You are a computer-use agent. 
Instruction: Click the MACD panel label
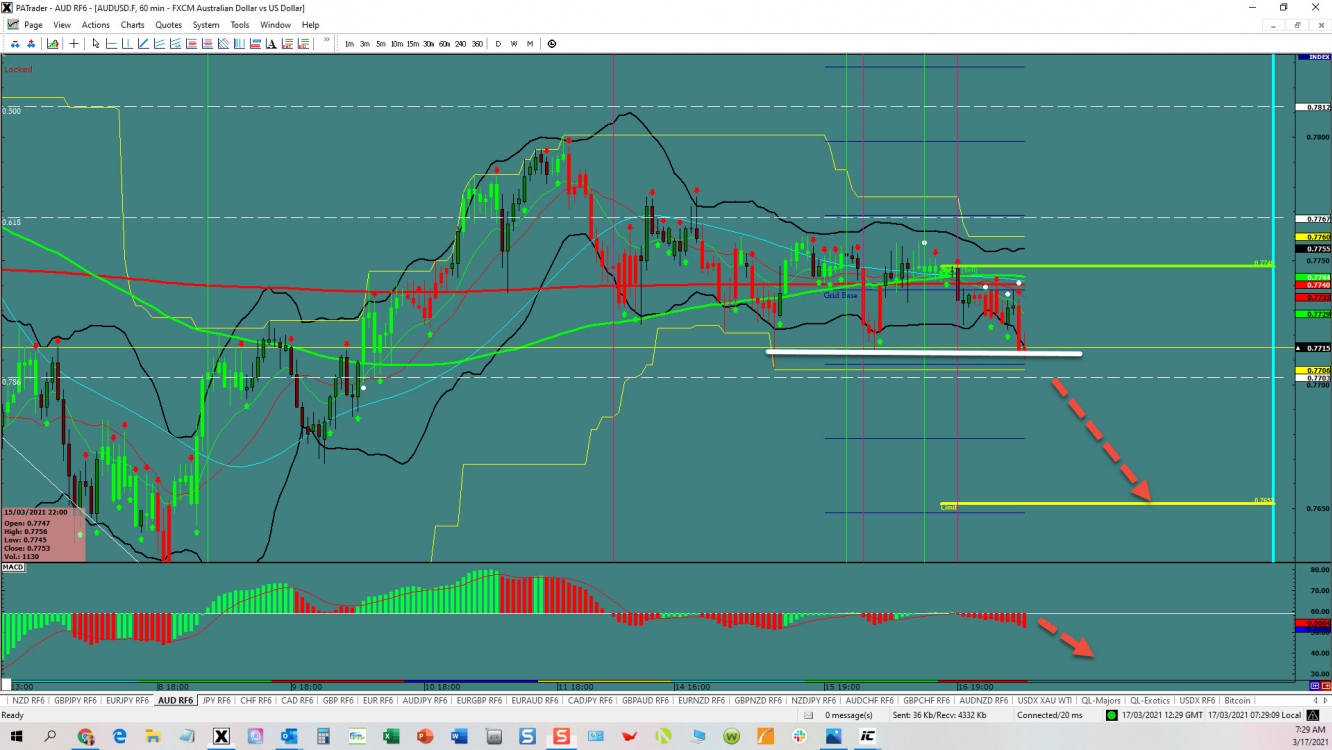click(x=13, y=567)
